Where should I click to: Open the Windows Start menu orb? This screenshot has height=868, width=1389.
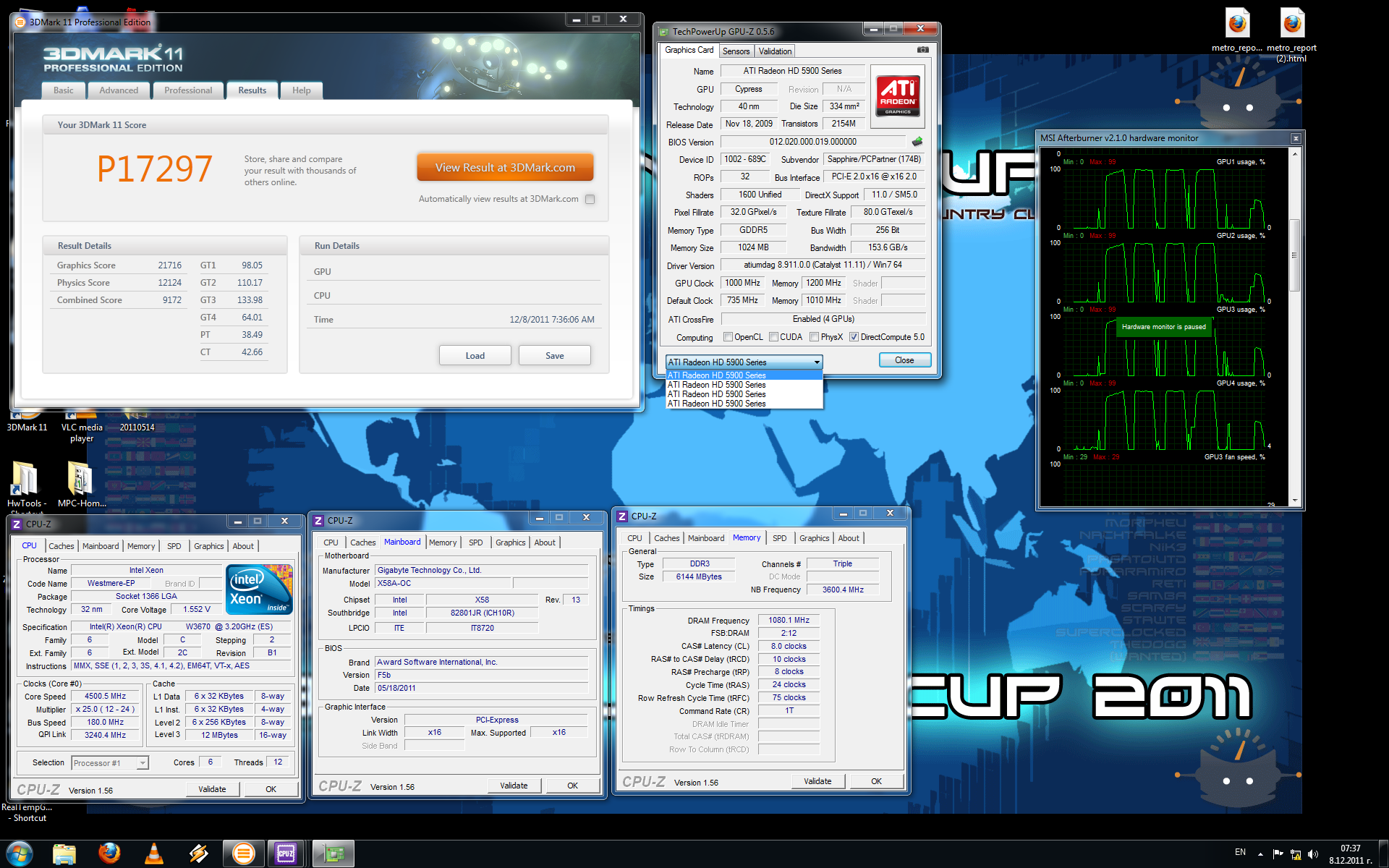(x=20, y=854)
